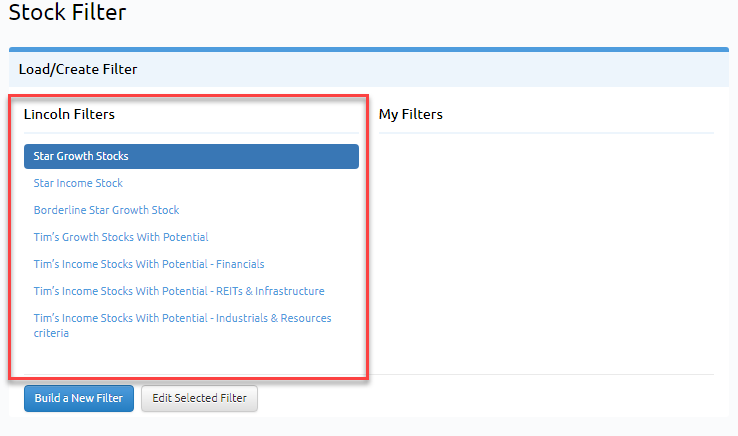Open the Star Income Stock filter

point(78,183)
